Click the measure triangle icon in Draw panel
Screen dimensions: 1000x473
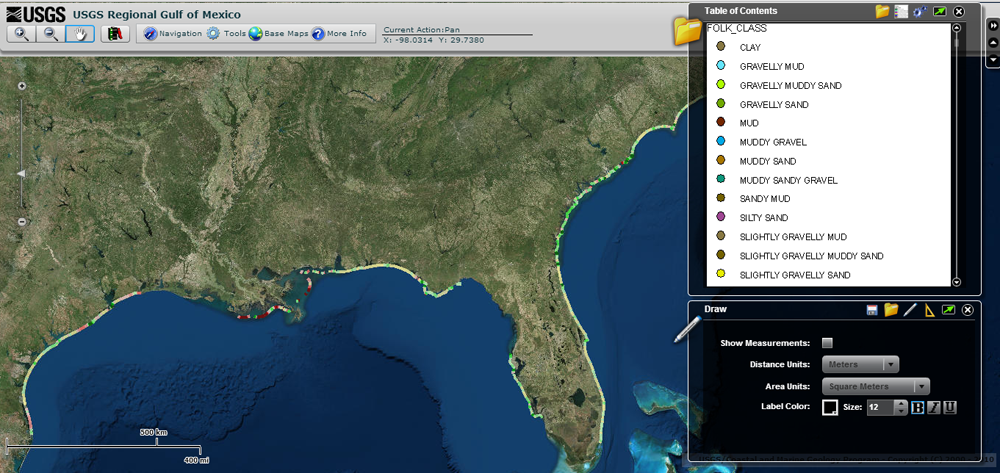point(929,310)
